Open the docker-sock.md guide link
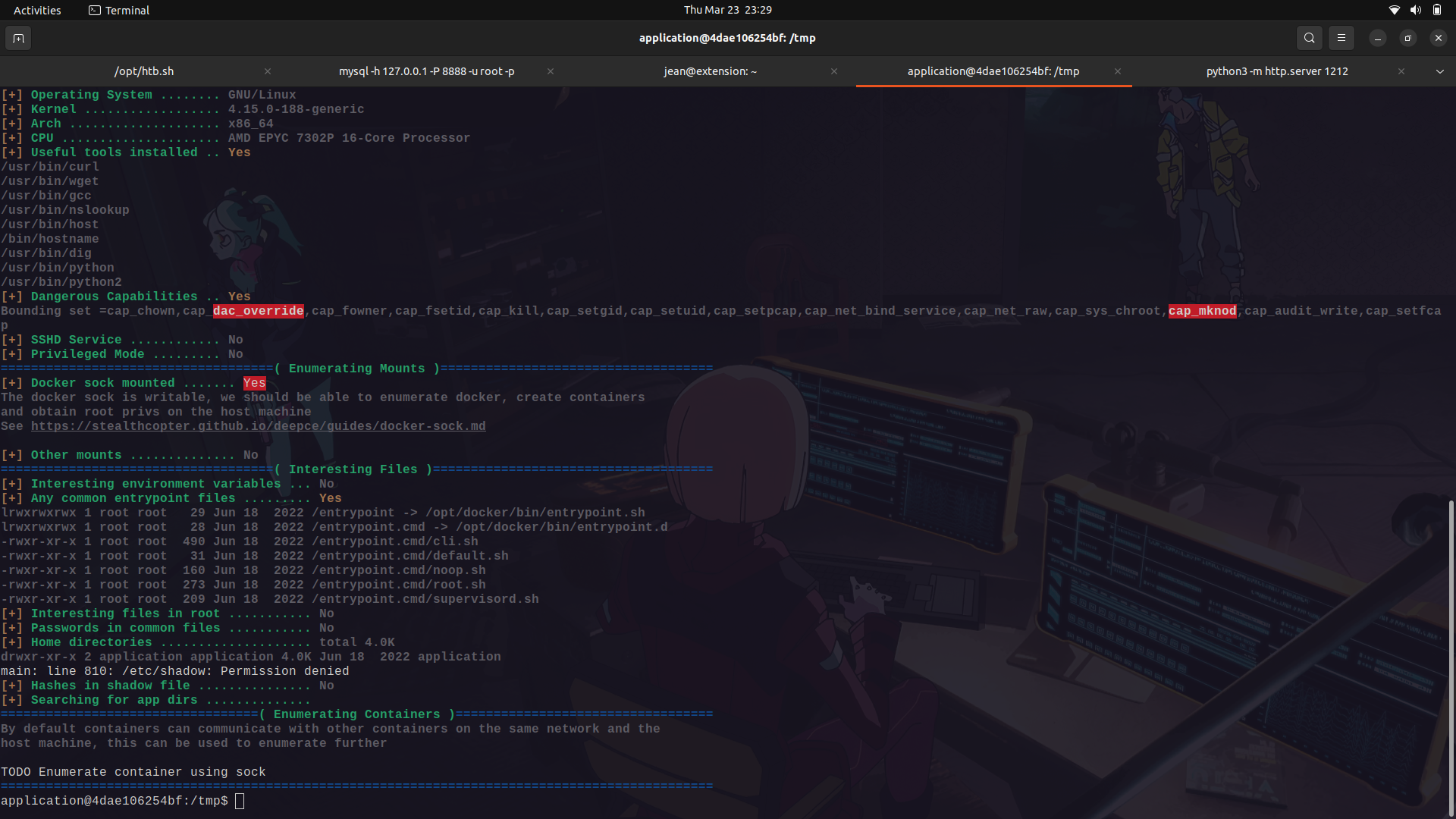The height and width of the screenshot is (819, 1456). tap(258, 425)
